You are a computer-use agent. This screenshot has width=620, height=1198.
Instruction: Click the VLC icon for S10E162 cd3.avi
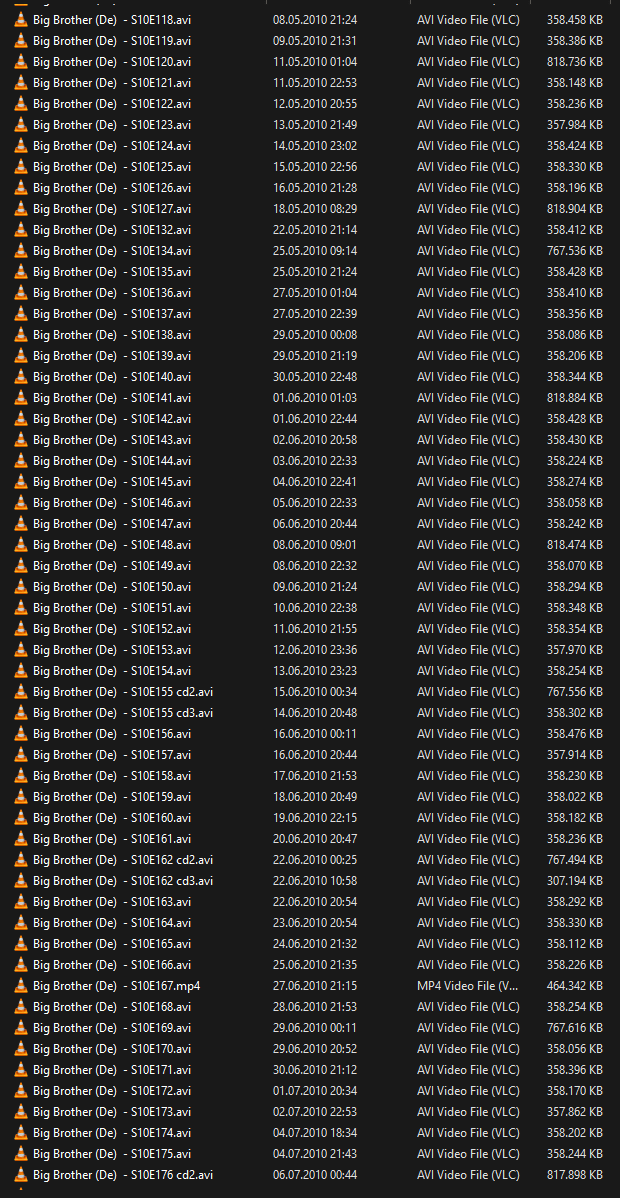[x=21, y=881]
